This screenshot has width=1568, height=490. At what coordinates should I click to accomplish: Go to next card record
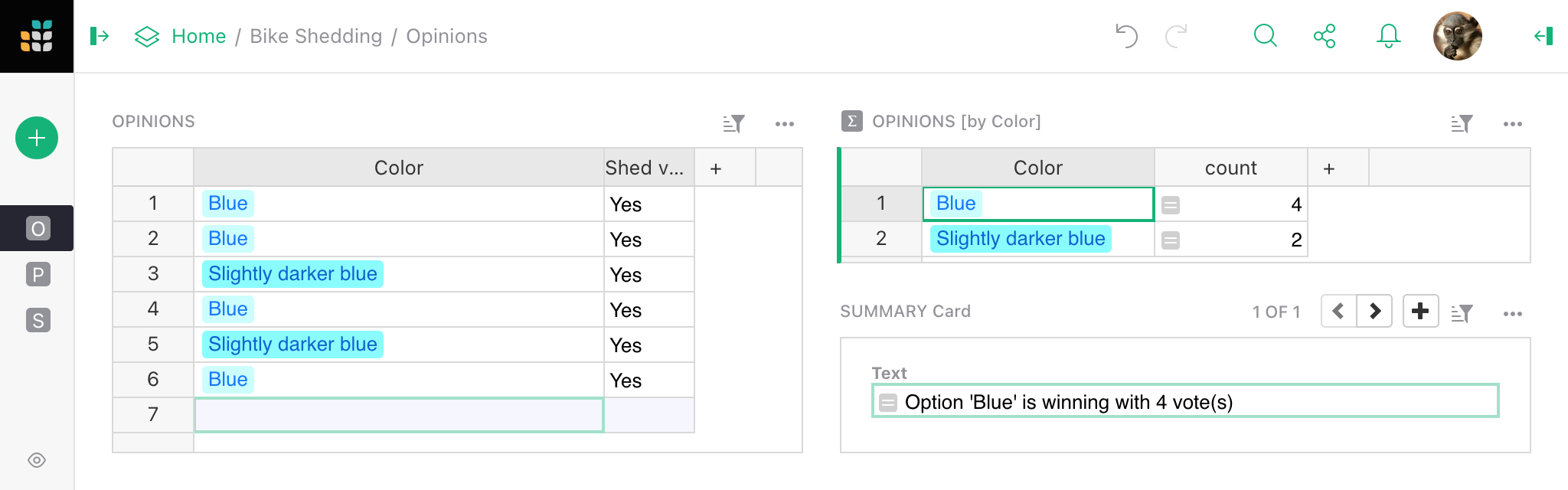pyautogui.click(x=1374, y=311)
